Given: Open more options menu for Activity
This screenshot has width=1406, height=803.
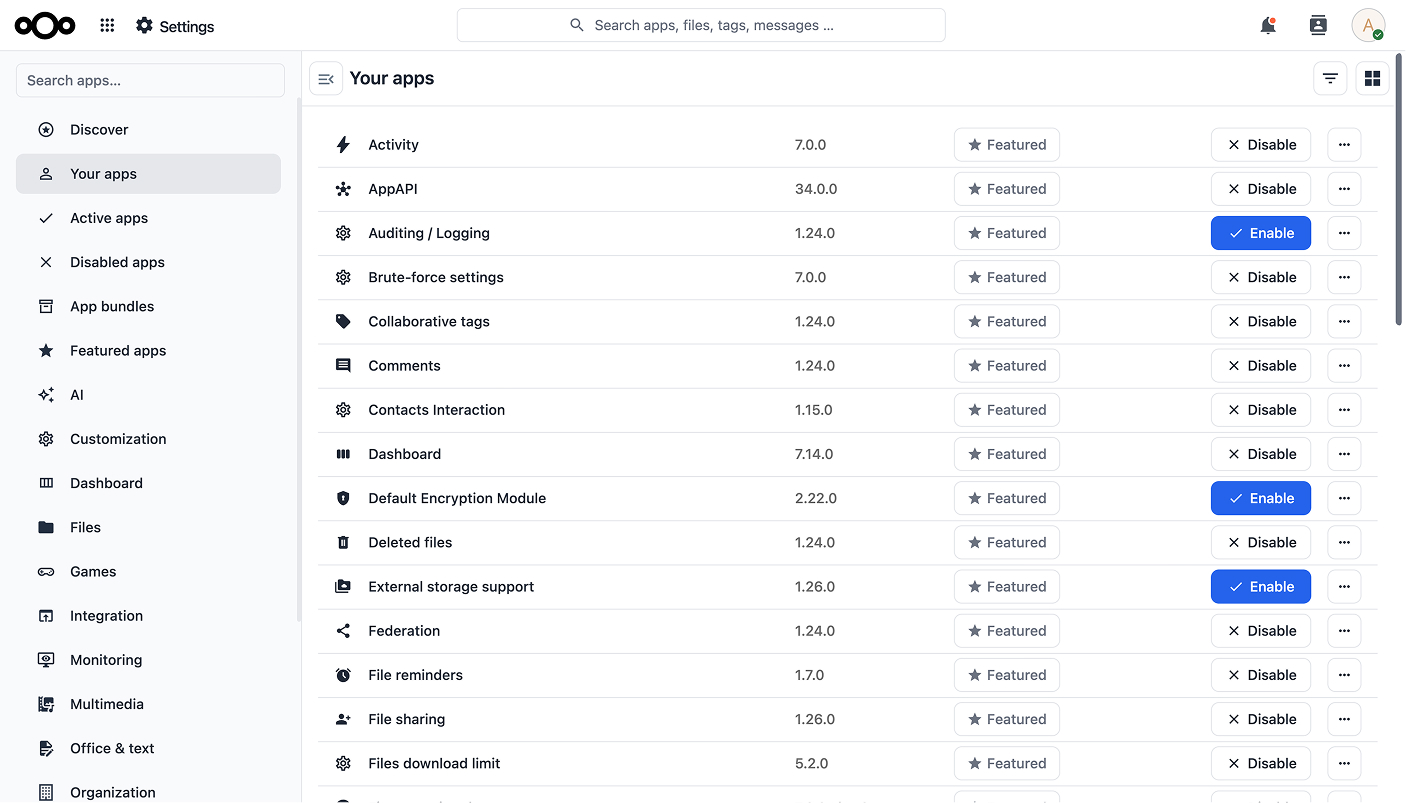Looking at the screenshot, I should [x=1344, y=145].
